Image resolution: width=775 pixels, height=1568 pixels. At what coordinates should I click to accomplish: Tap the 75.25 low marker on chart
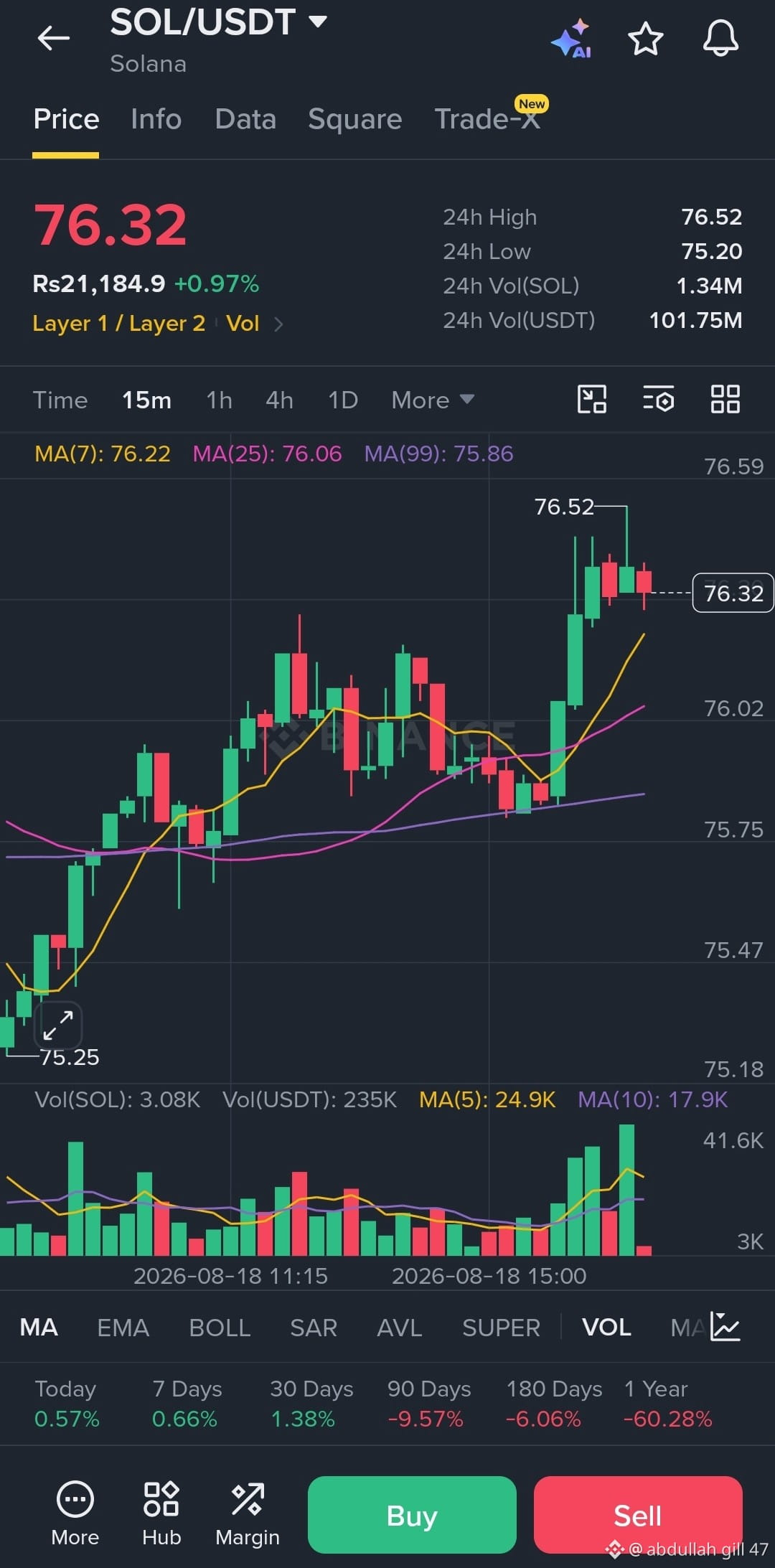[70, 1057]
